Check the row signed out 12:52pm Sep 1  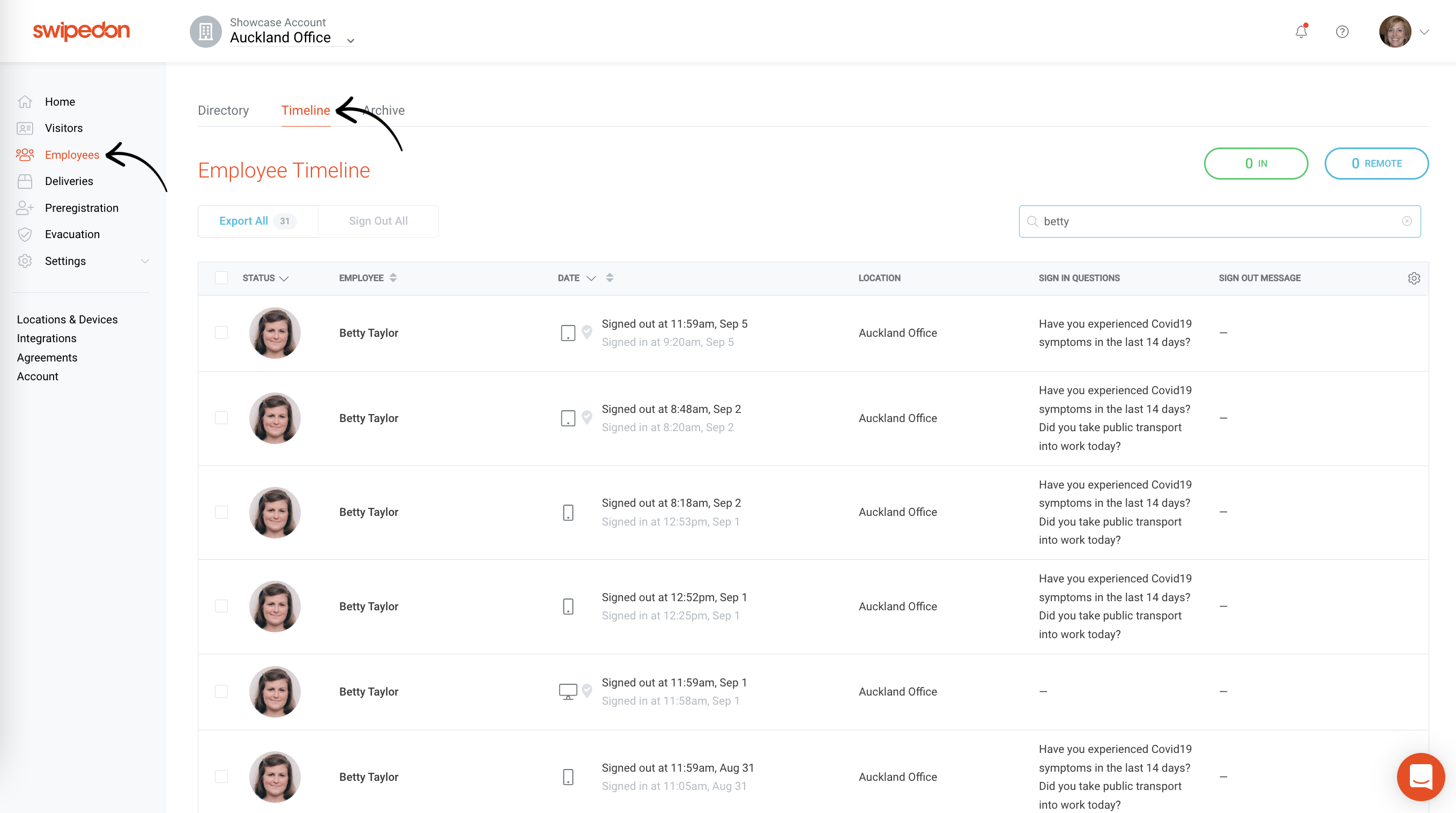221,606
